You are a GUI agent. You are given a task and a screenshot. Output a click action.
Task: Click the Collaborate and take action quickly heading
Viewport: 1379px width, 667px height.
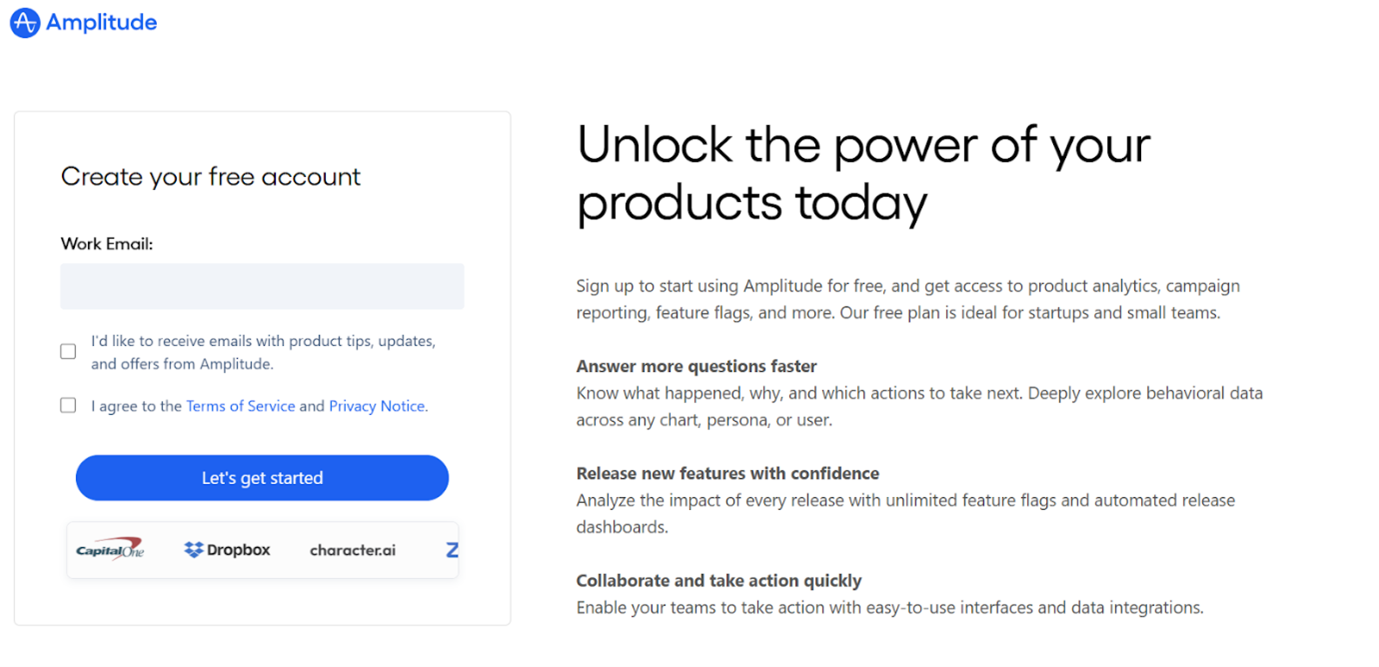coord(719,580)
